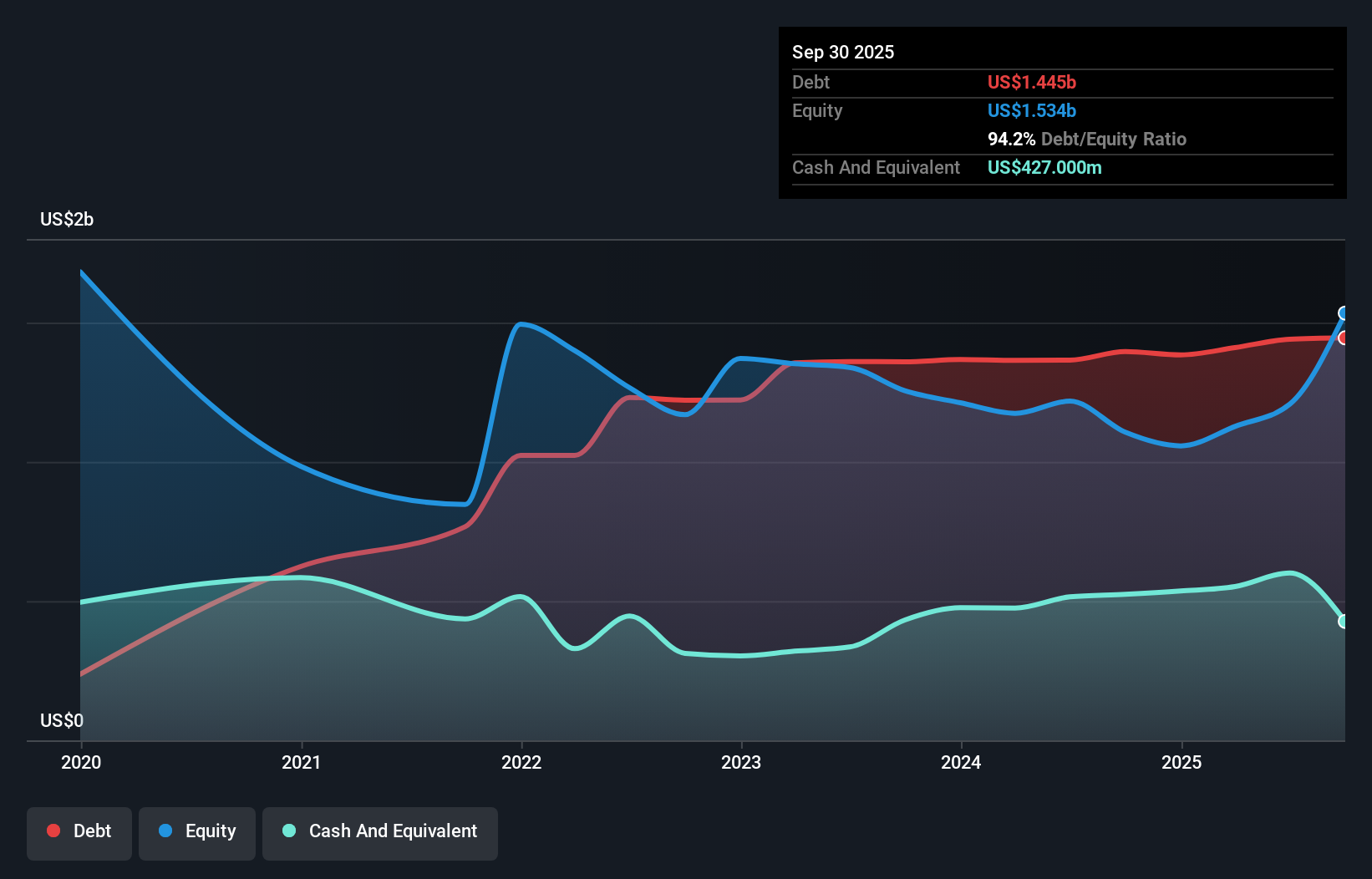This screenshot has width=1372, height=879.
Task: Click the 2024 x-axis label
Action: [x=961, y=762]
